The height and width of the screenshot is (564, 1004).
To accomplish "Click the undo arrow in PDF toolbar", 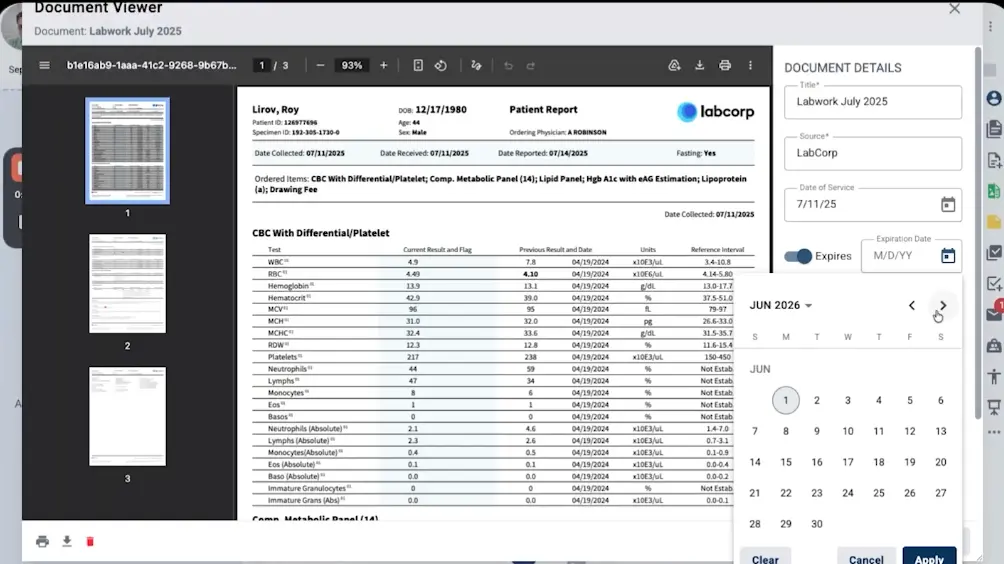I will point(508,65).
